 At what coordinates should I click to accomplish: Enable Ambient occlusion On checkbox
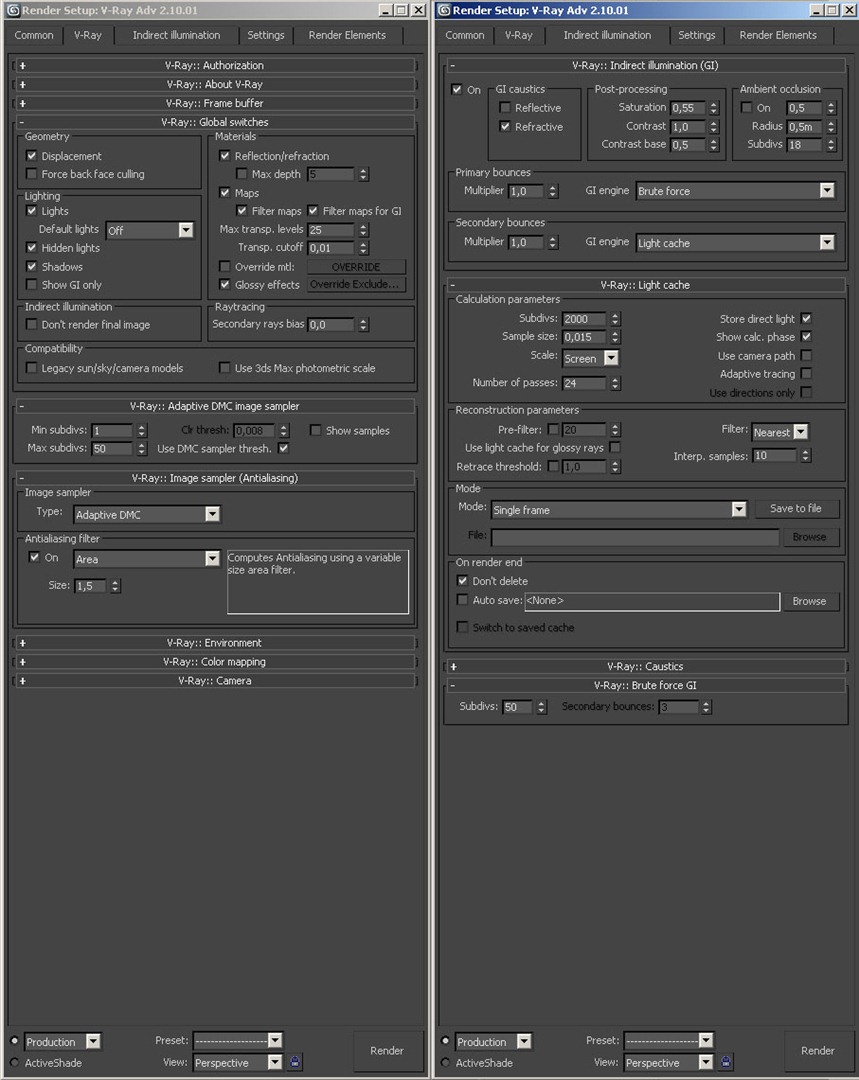coord(747,107)
